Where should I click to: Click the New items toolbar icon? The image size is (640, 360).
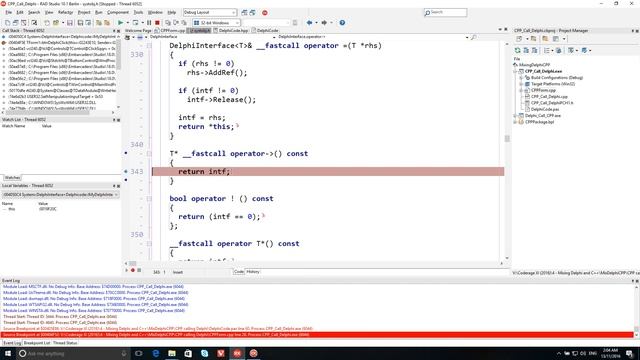point(7,23)
